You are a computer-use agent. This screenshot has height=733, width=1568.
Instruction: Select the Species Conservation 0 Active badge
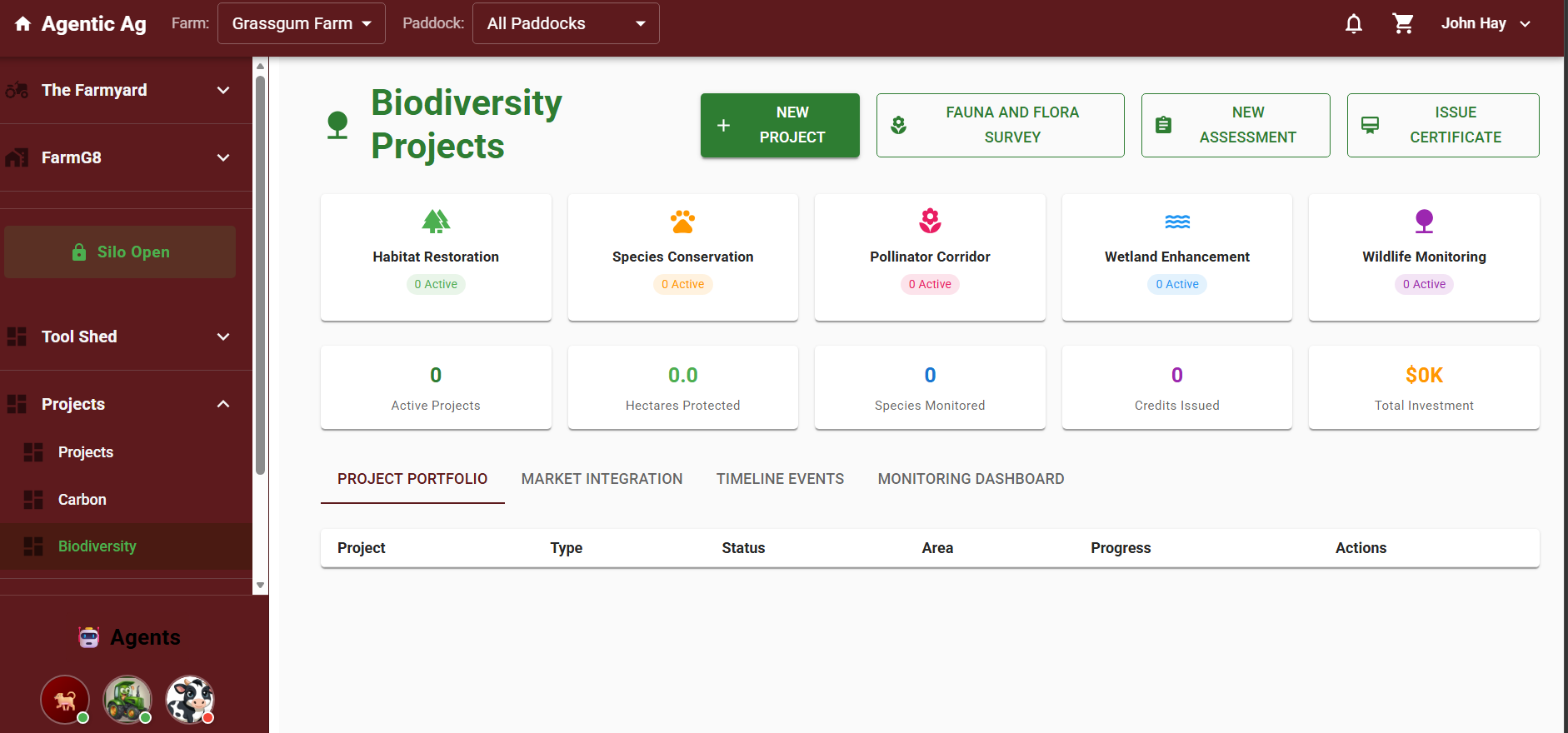point(682,284)
